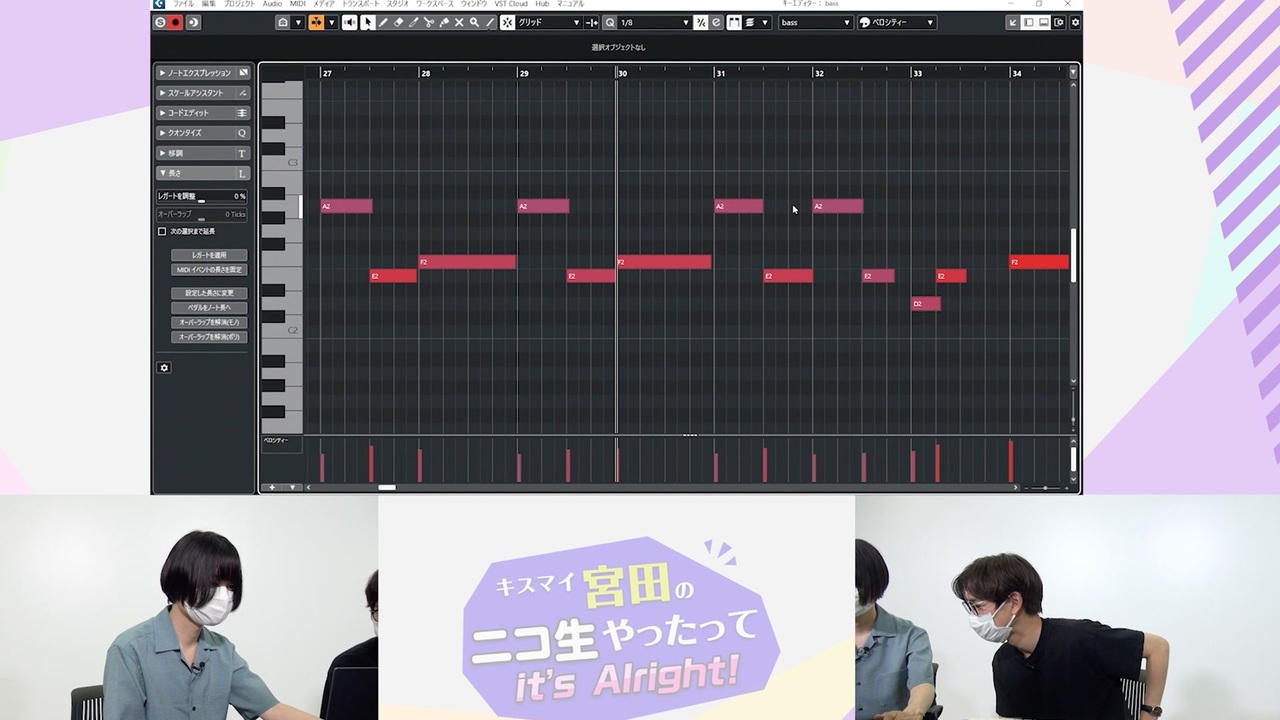The image size is (1280, 720).
Task: Click the オーバーラップを解消(ポリ) button
Action: tap(209, 337)
